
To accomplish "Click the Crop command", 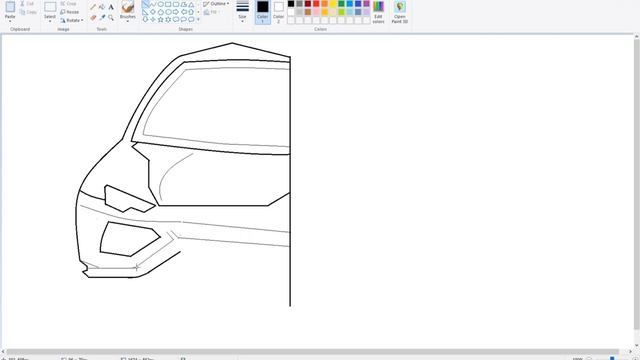I will [69, 4].
